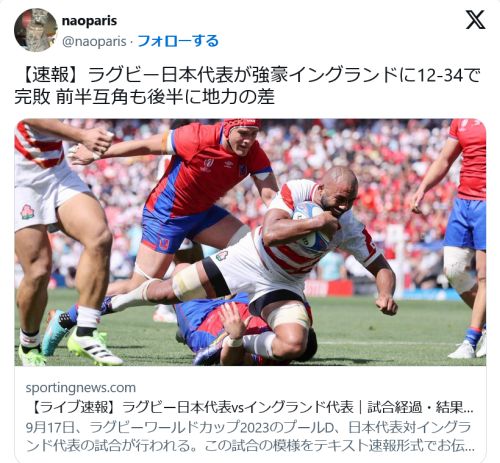Click the naoparis profile avatar
This screenshot has height=463, width=500.
tap(36, 30)
